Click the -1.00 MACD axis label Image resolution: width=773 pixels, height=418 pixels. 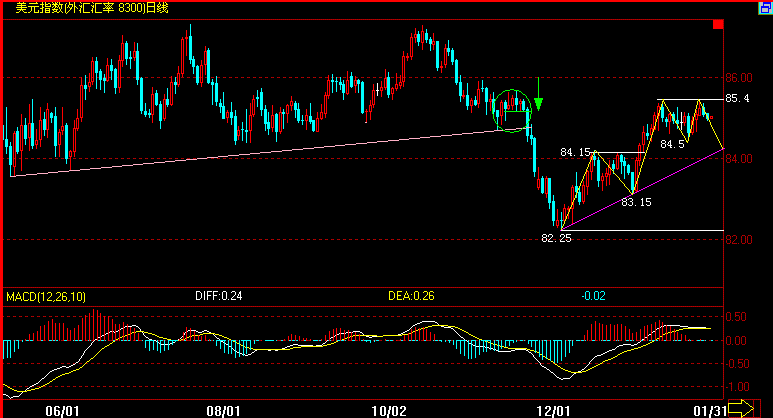pos(737,387)
